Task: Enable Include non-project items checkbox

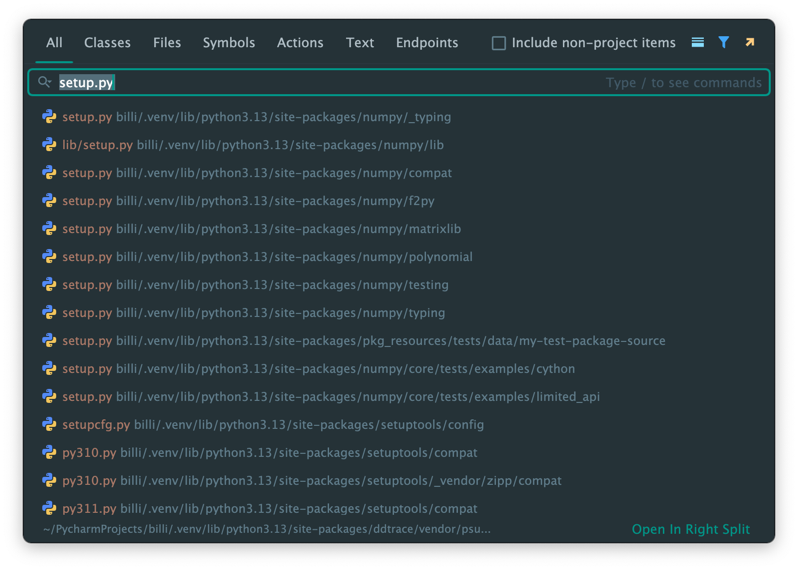Action: coord(499,43)
